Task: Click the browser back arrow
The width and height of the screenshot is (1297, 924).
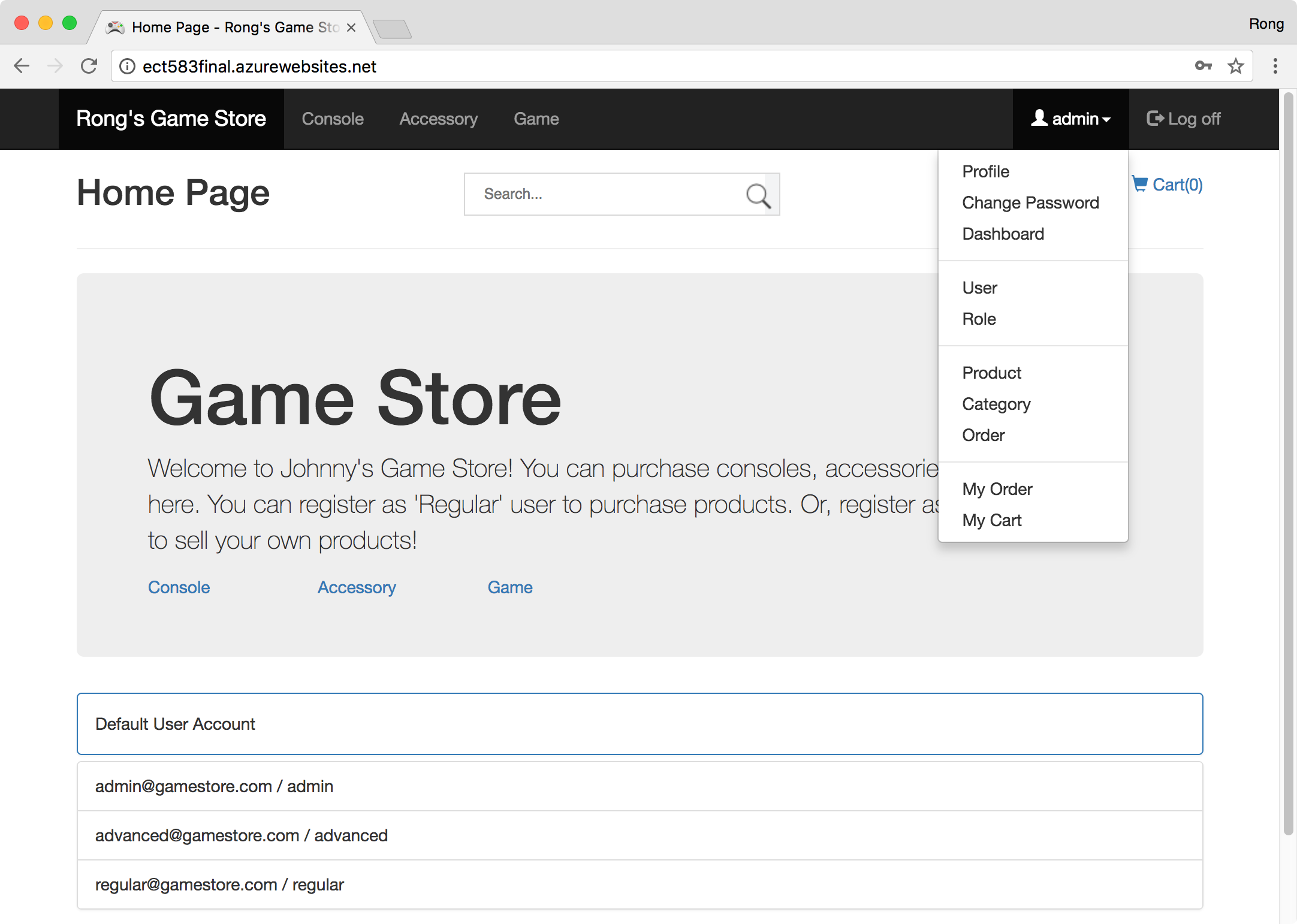Action: tap(22, 66)
